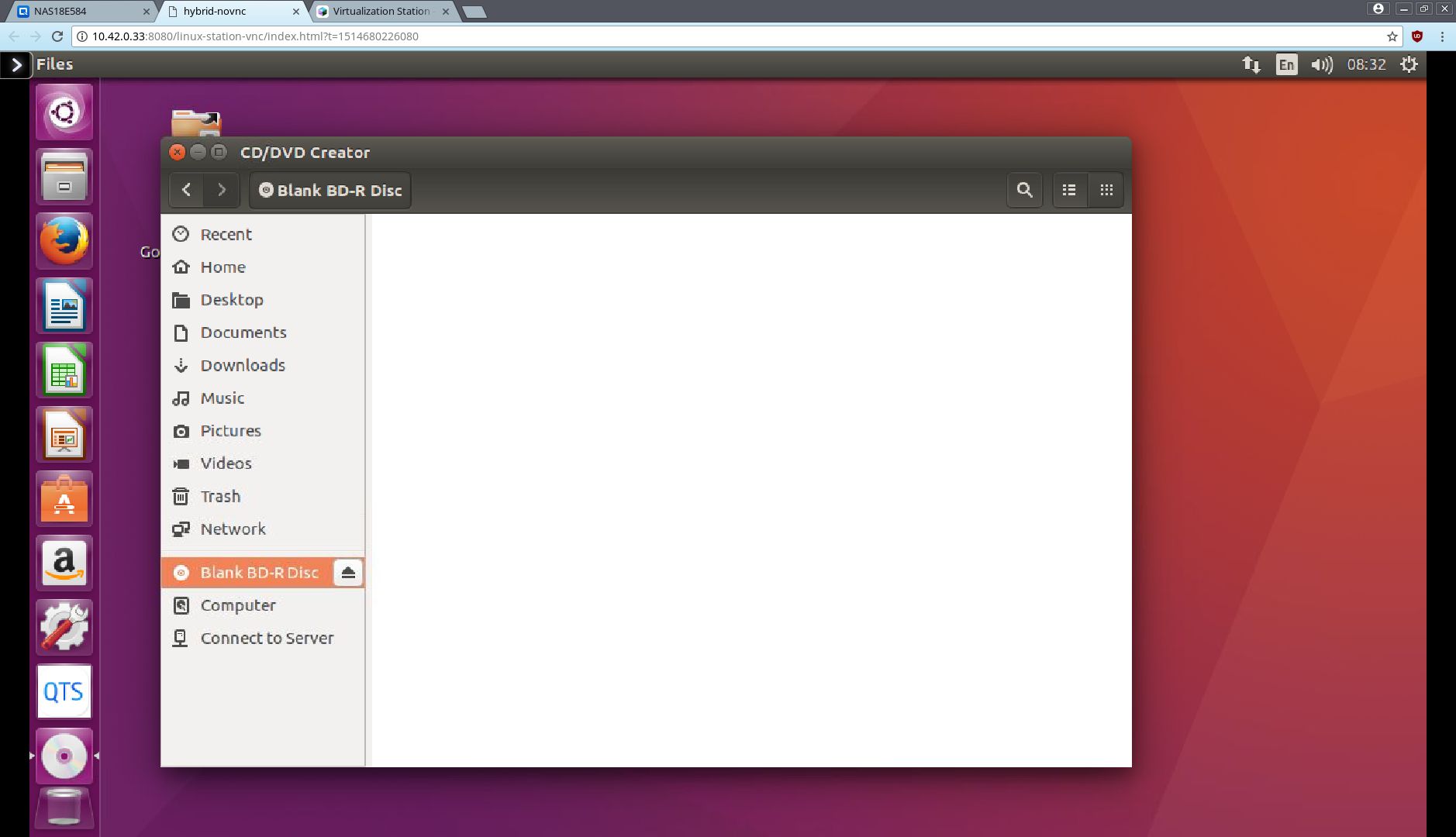Click the forward navigation arrow in Files
The height and width of the screenshot is (837, 1456).
coord(222,190)
